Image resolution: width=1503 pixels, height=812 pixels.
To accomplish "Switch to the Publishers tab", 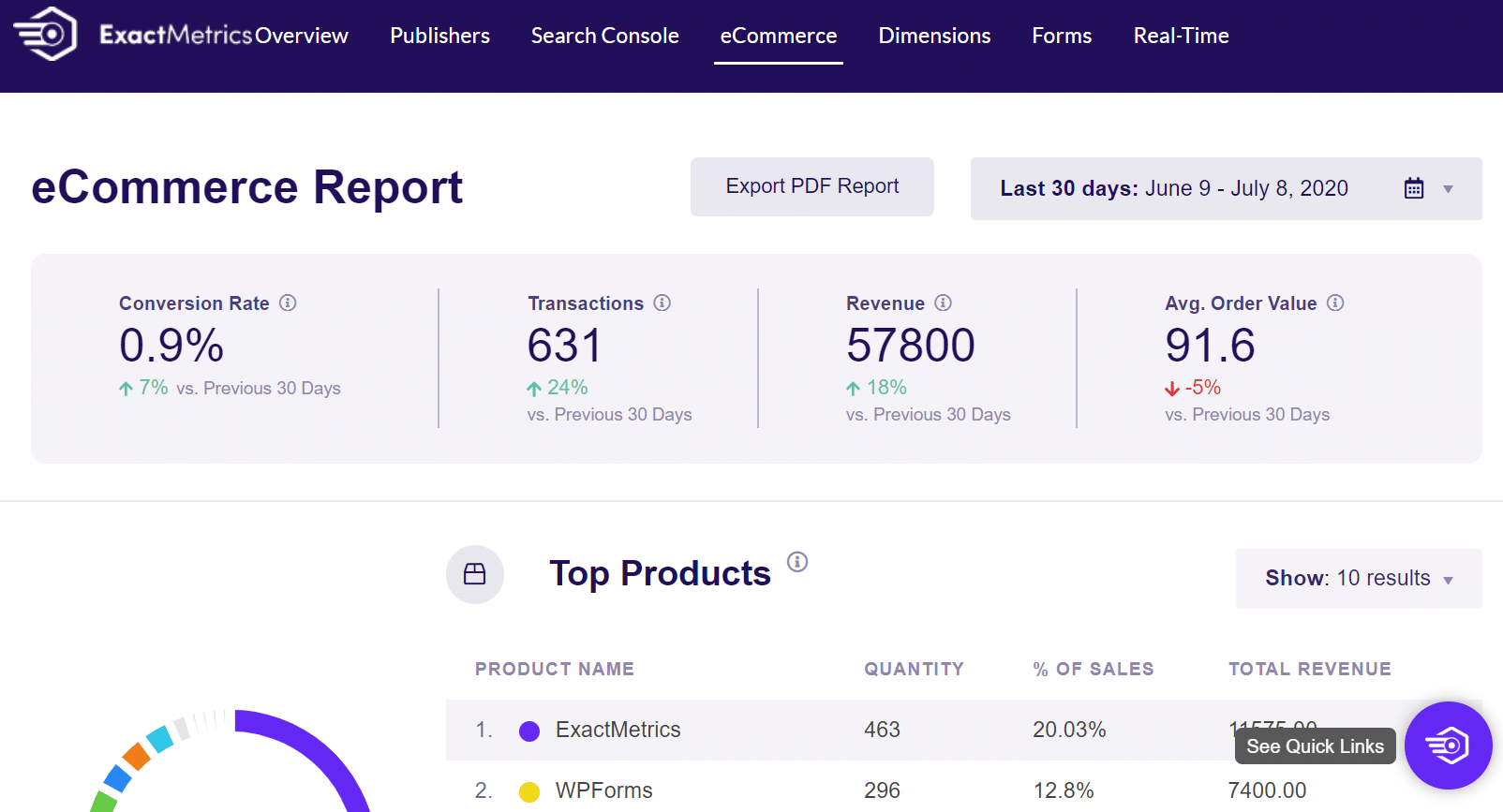I will click(x=439, y=36).
